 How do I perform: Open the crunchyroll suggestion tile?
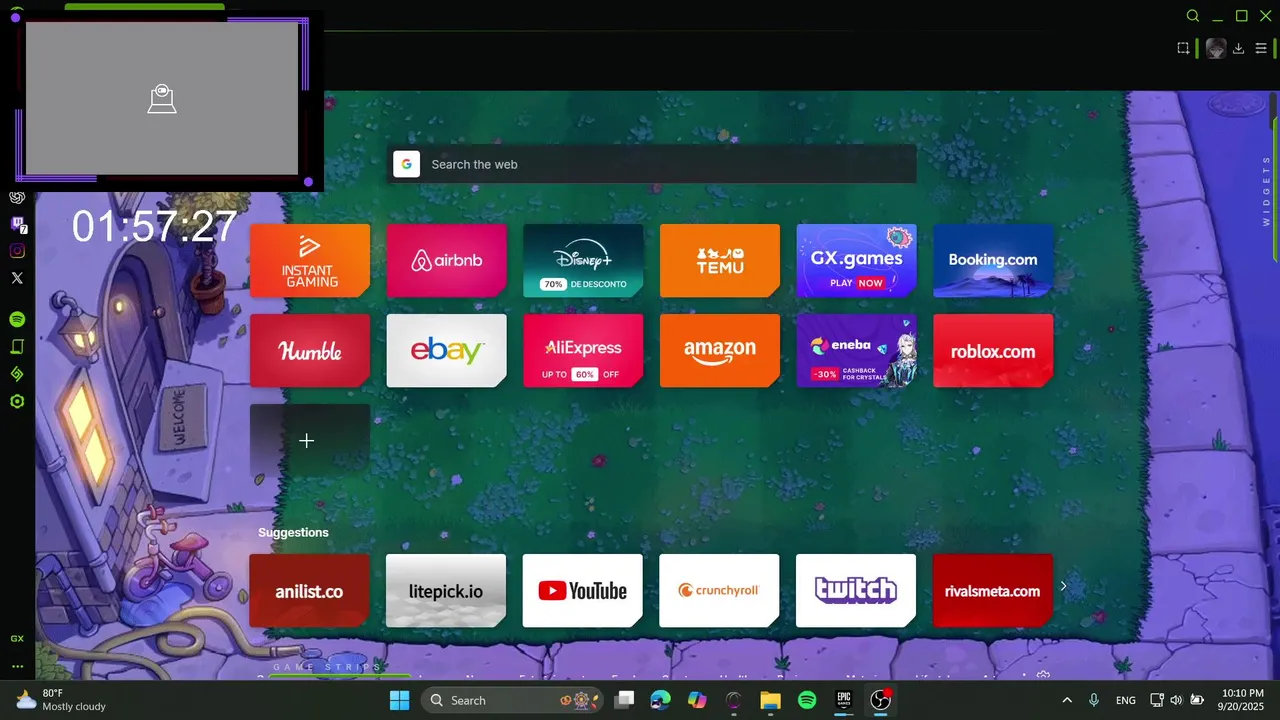click(719, 591)
